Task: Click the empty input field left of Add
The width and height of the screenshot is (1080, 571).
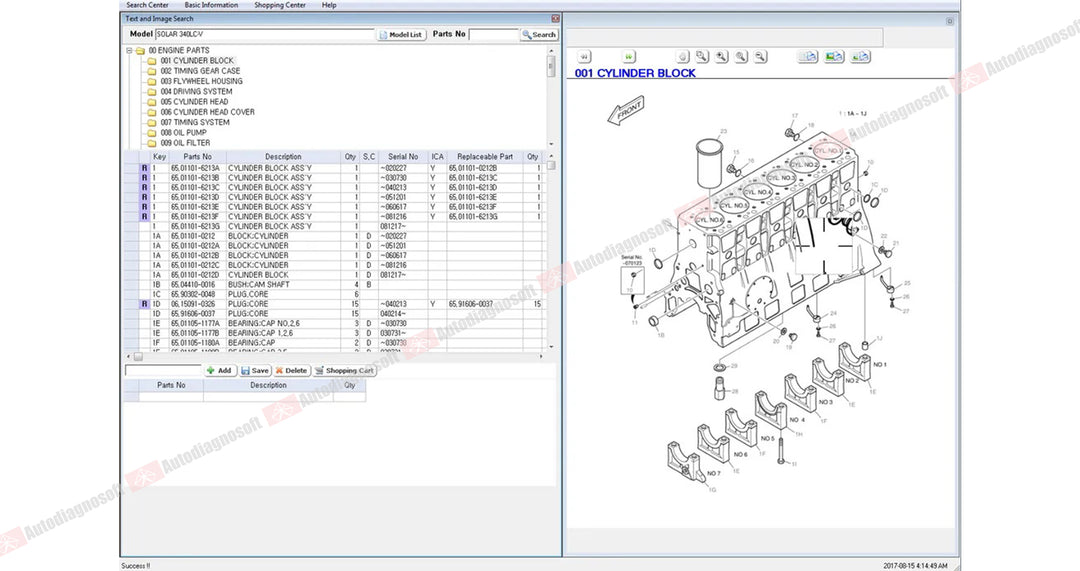Action: point(163,371)
